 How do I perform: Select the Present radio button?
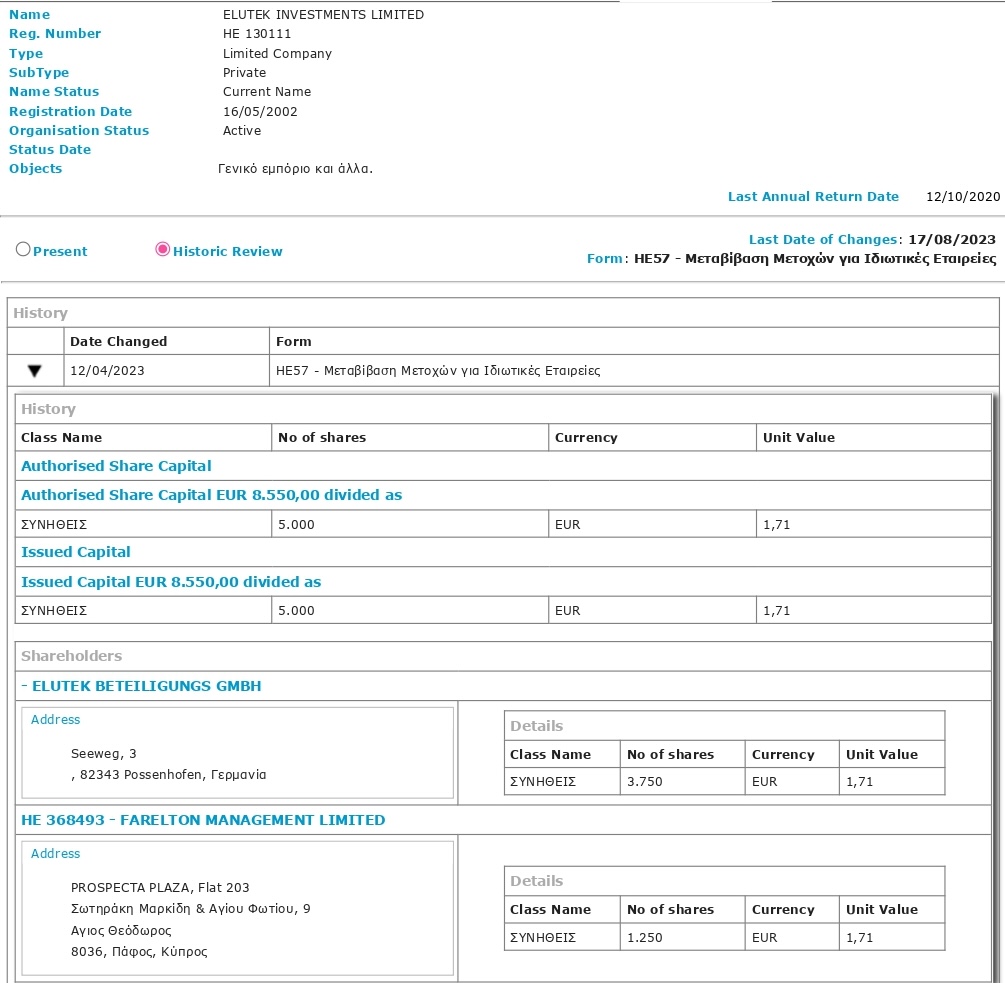click(23, 249)
